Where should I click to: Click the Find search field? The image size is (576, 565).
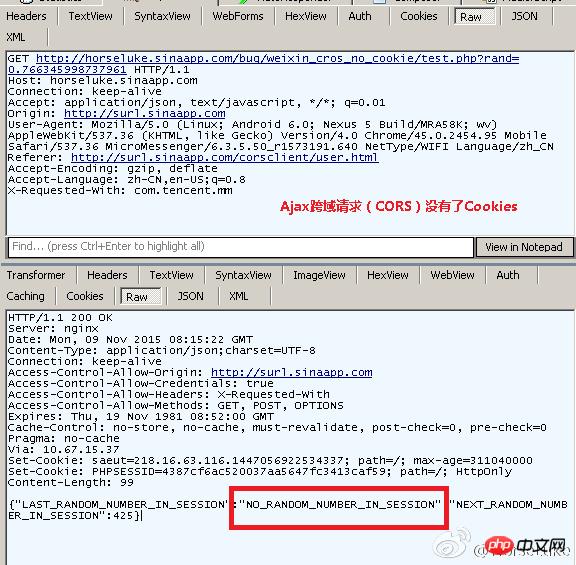tap(241, 246)
